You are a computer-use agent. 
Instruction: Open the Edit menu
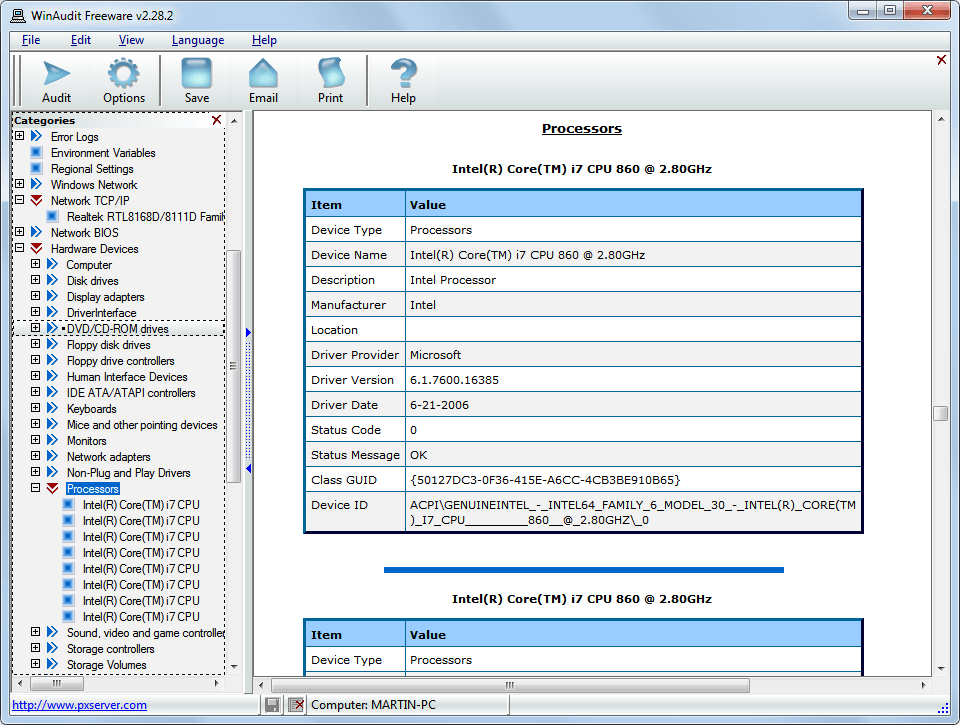[81, 40]
